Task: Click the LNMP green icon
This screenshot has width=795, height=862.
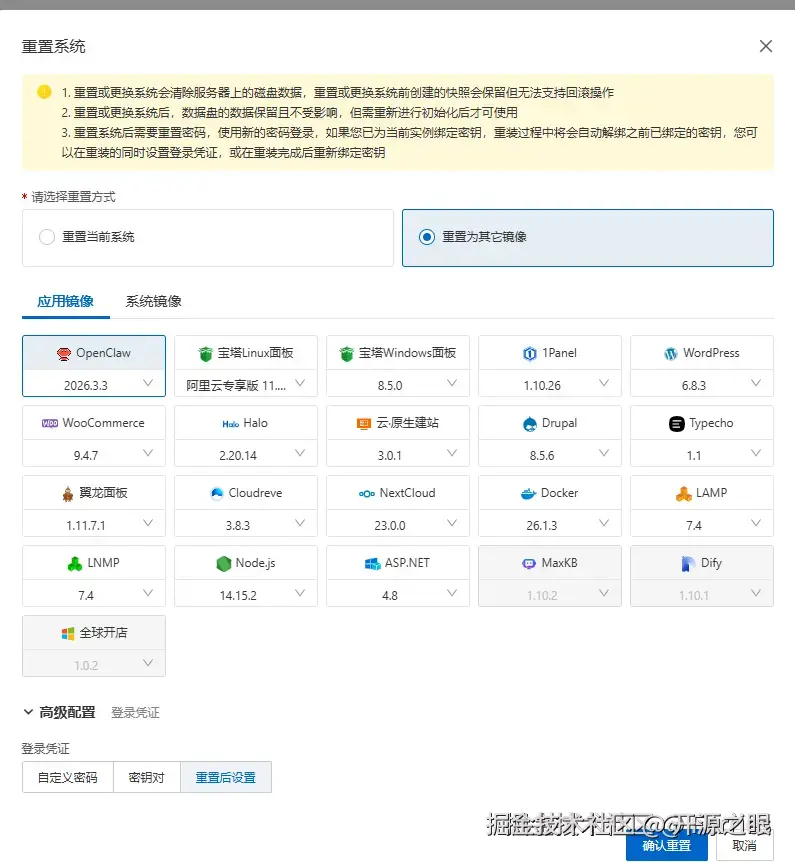Action: pyautogui.click(x=75, y=563)
